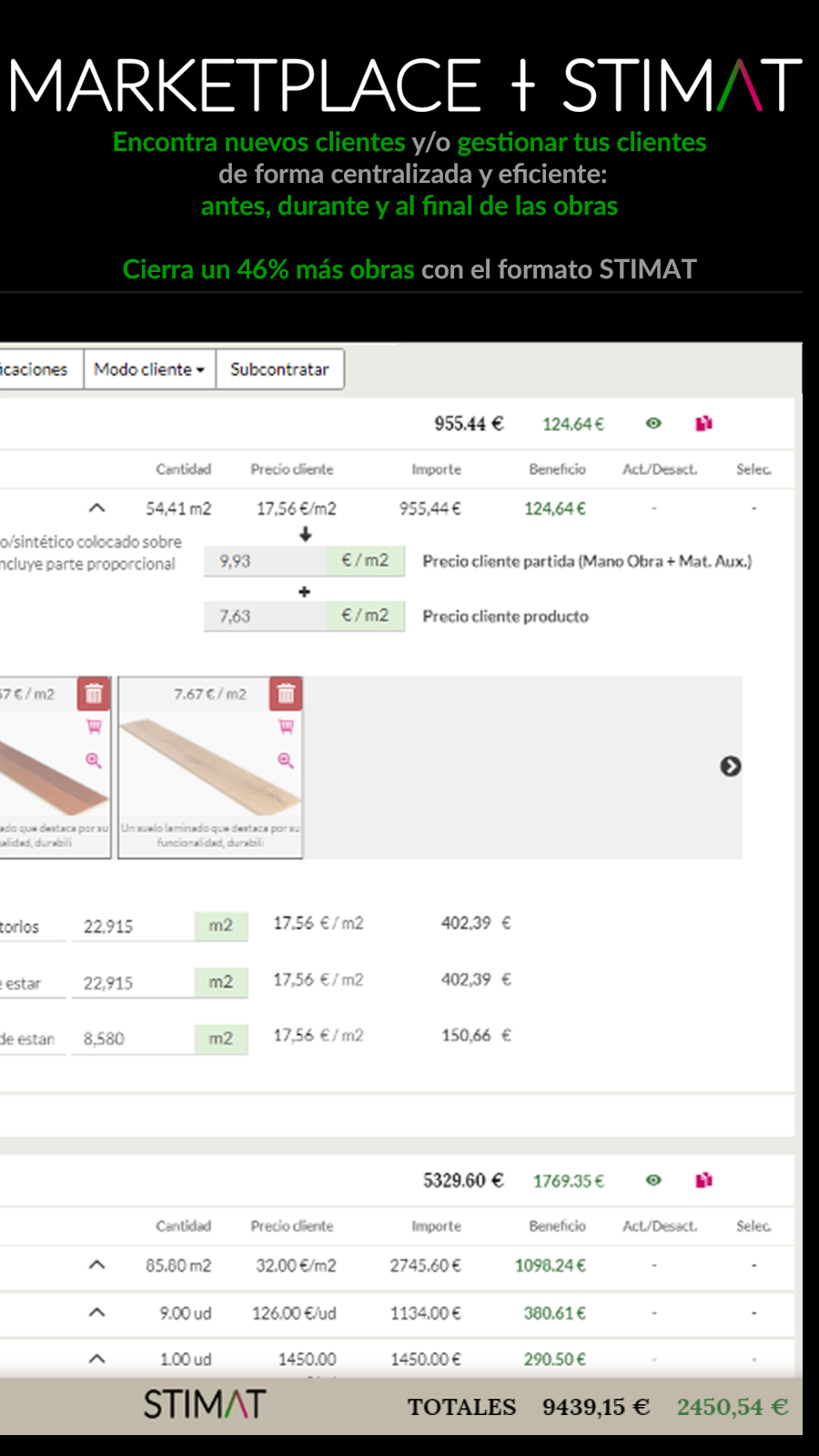Edit the 7,63 €/m2 product price field
The width and height of the screenshot is (819, 1456).
(266, 616)
